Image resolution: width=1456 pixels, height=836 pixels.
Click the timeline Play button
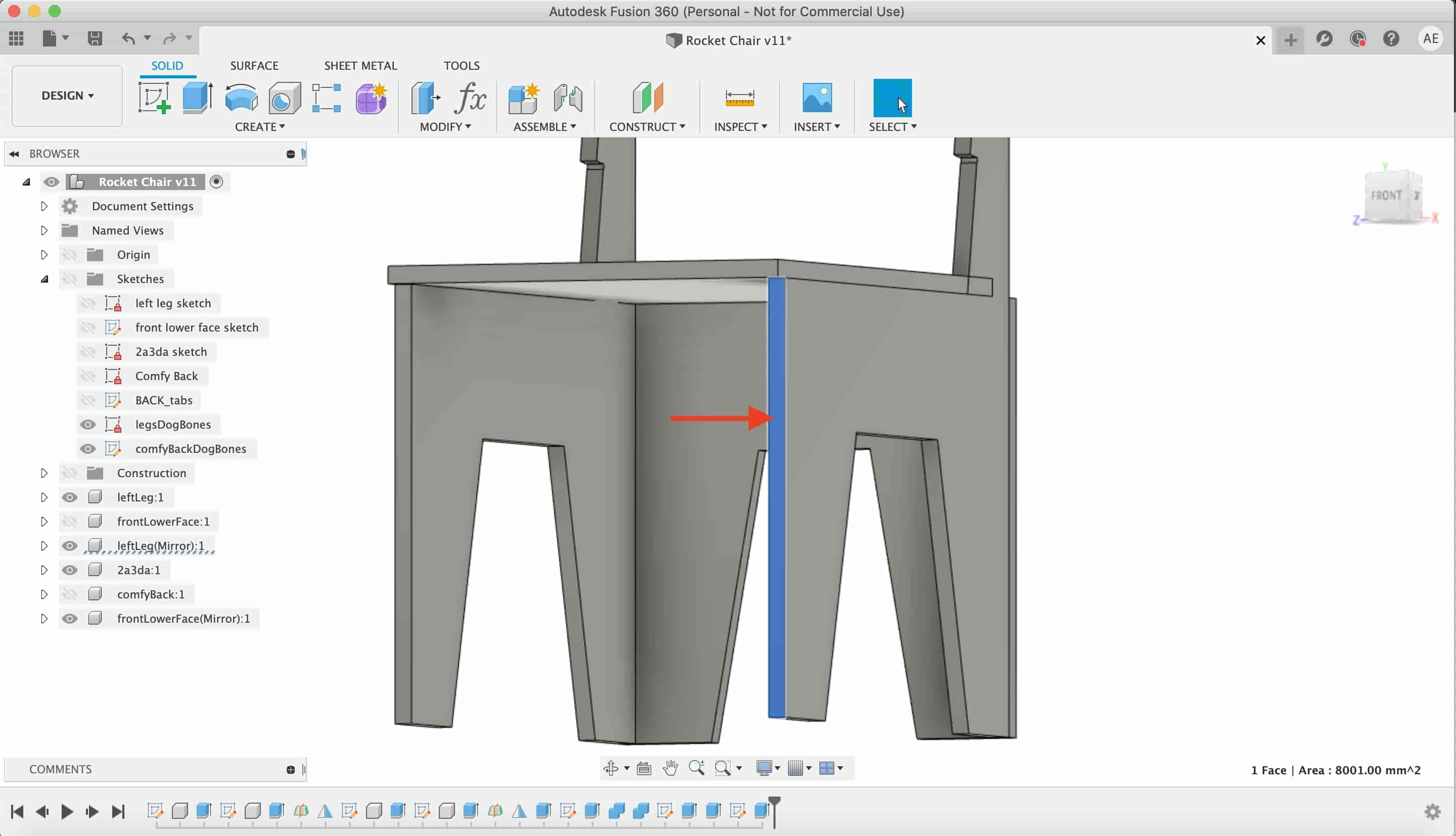[x=67, y=811]
